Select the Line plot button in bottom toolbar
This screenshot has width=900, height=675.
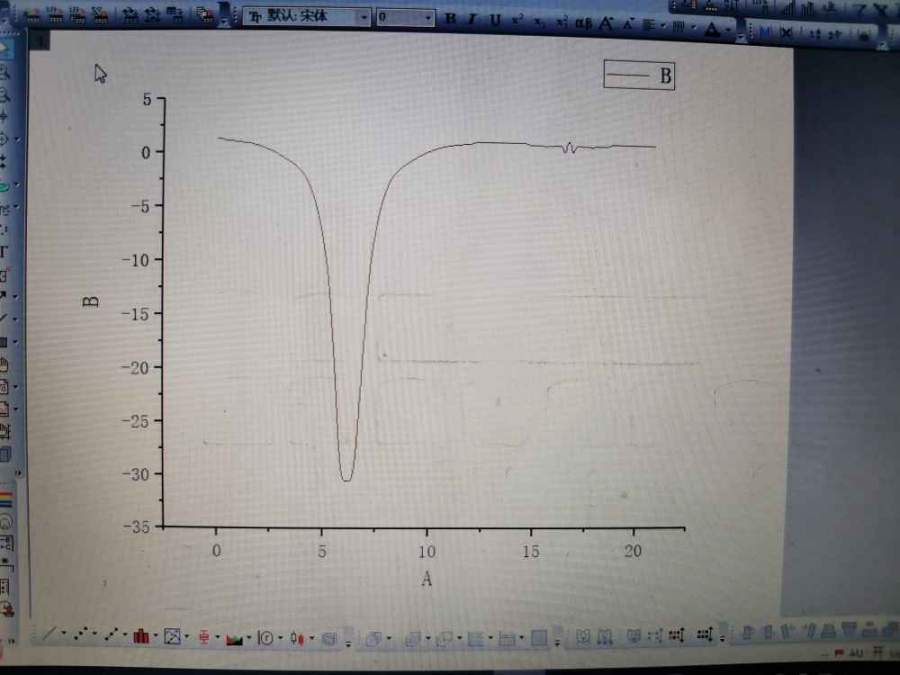49,634
